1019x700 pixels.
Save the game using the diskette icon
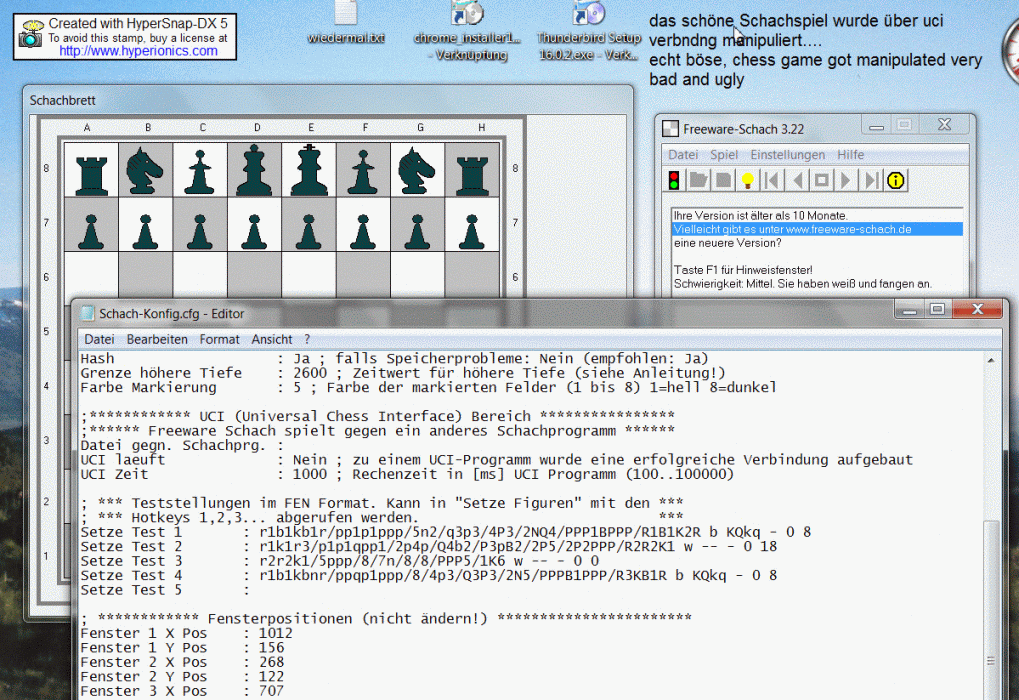coord(723,181)
